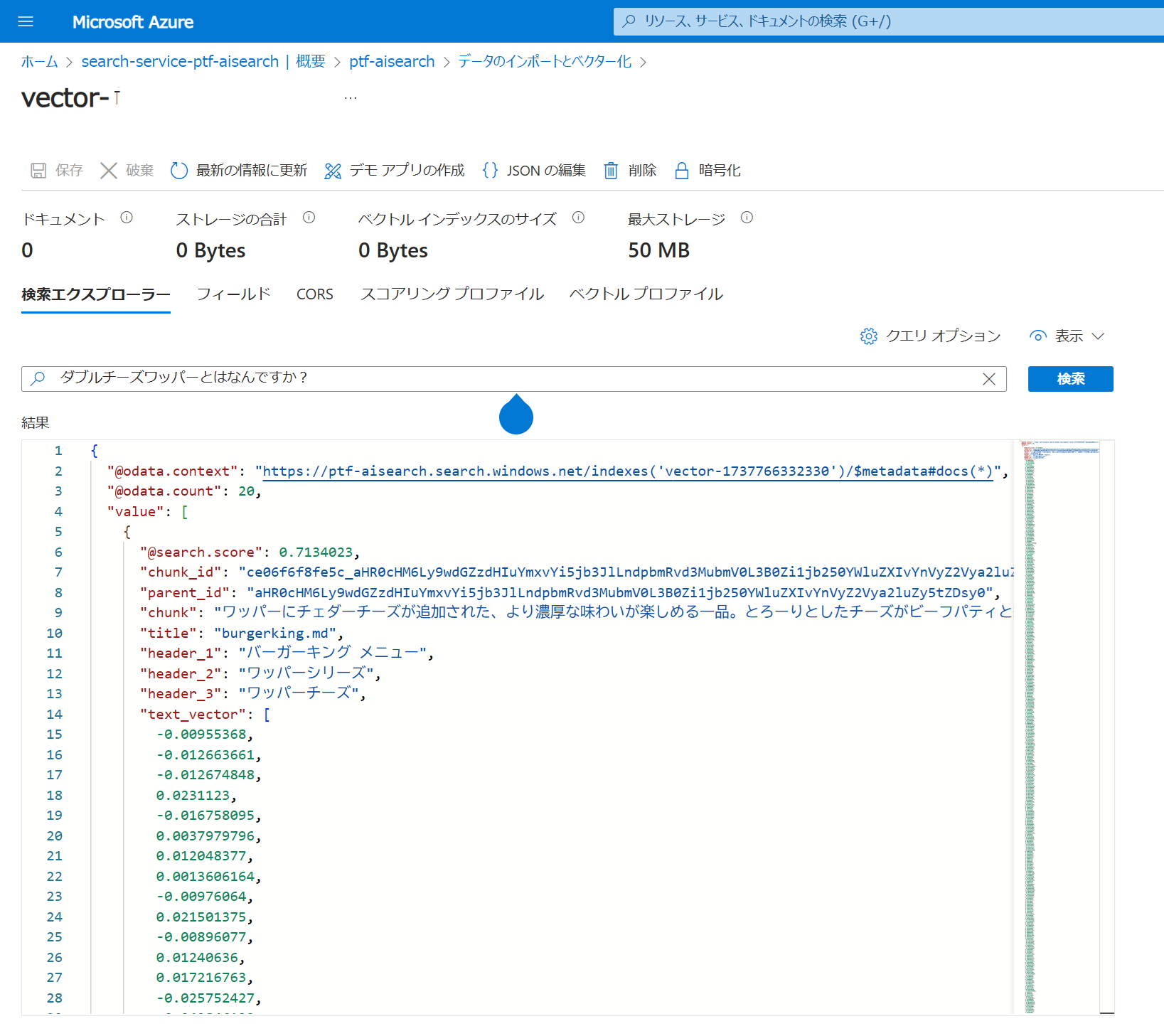Click the "chunk" description line
1164x1036 pixels.
pyautogui.click(x=577, y=613)
